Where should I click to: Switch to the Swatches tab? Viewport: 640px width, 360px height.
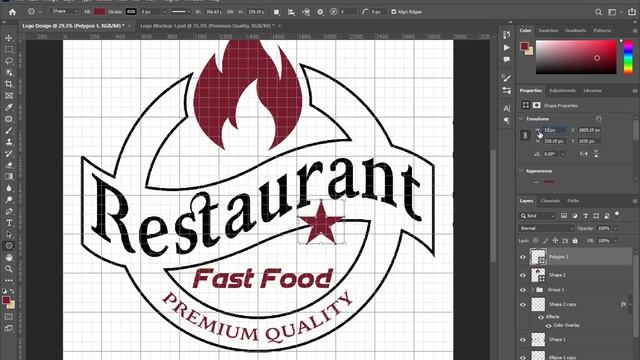[x=548, y=31]
